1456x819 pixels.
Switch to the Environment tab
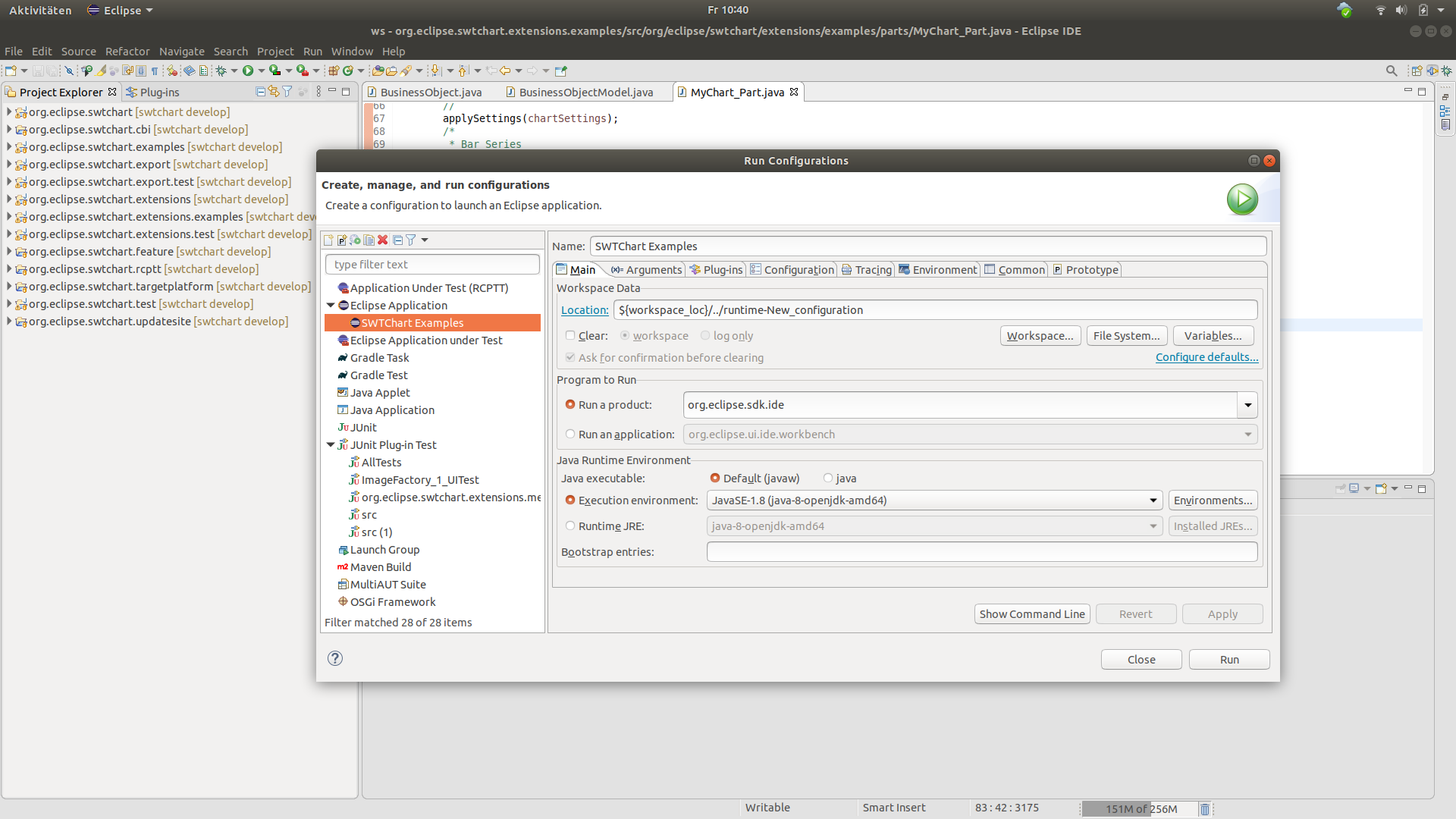click(x=938, y=269)
